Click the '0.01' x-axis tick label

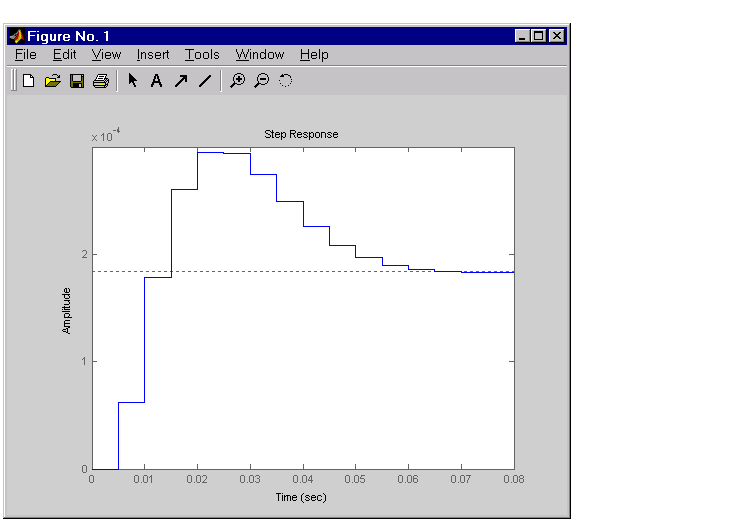pos(143,479)
